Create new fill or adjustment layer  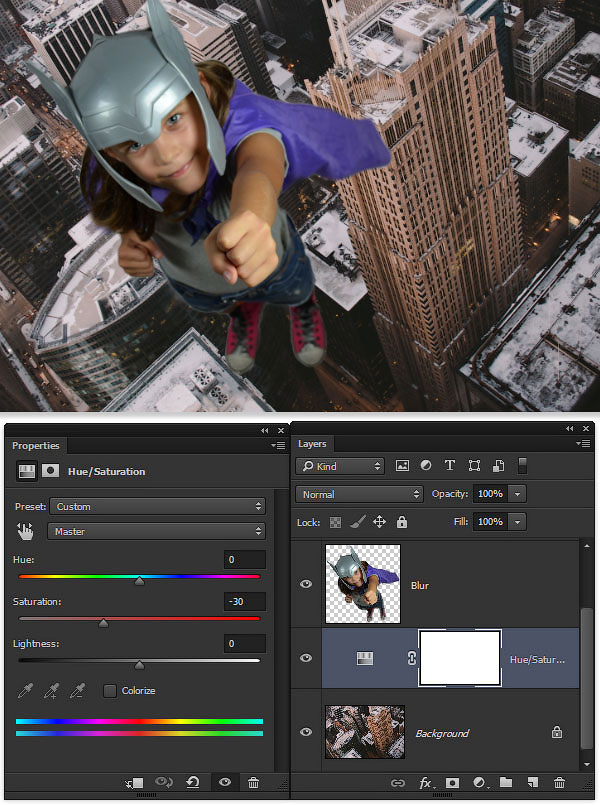[x=480, y=782]
